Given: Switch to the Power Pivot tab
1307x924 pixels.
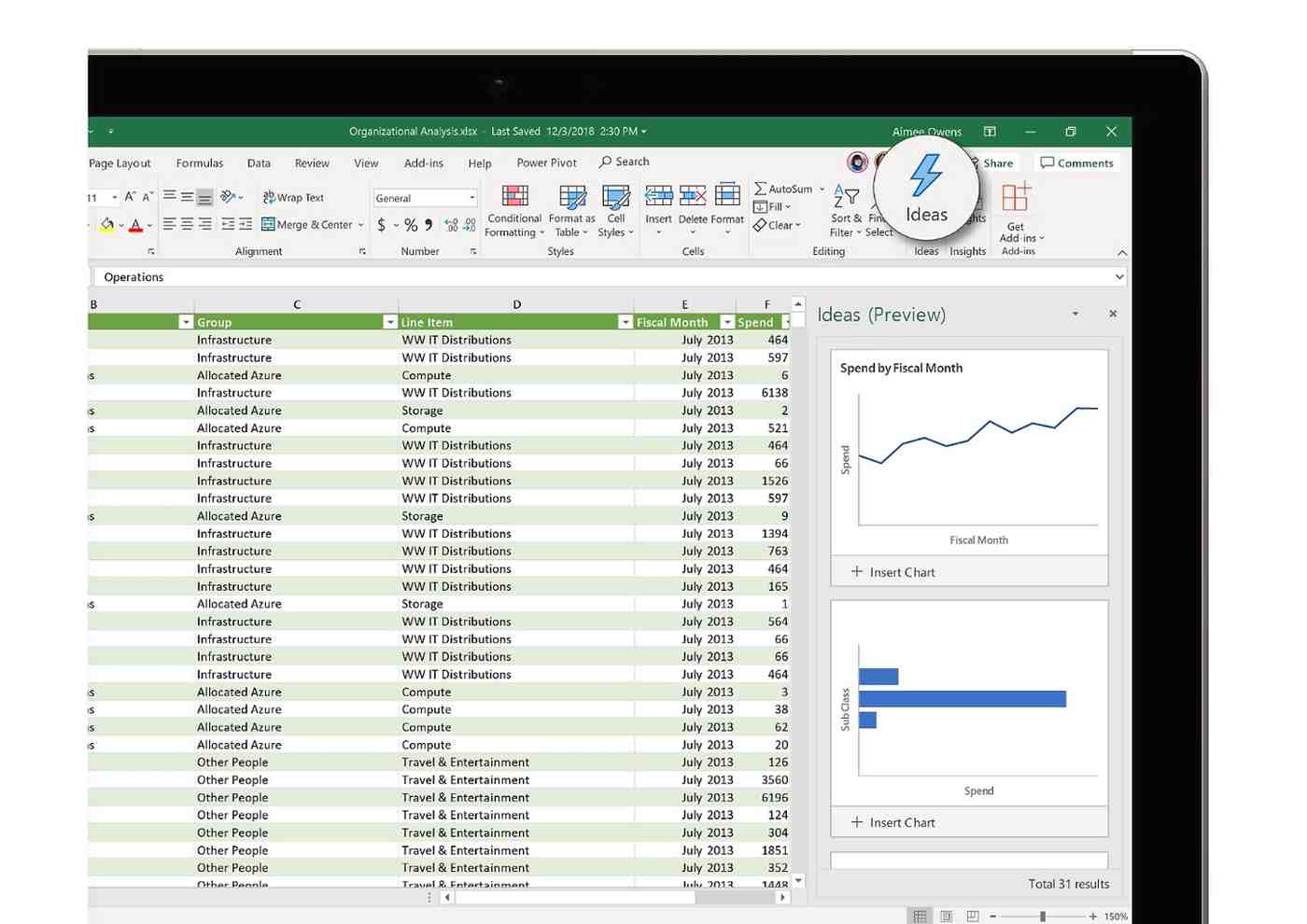Looking at the screenshot, I should pyautogui.click(x=546, y=163).
